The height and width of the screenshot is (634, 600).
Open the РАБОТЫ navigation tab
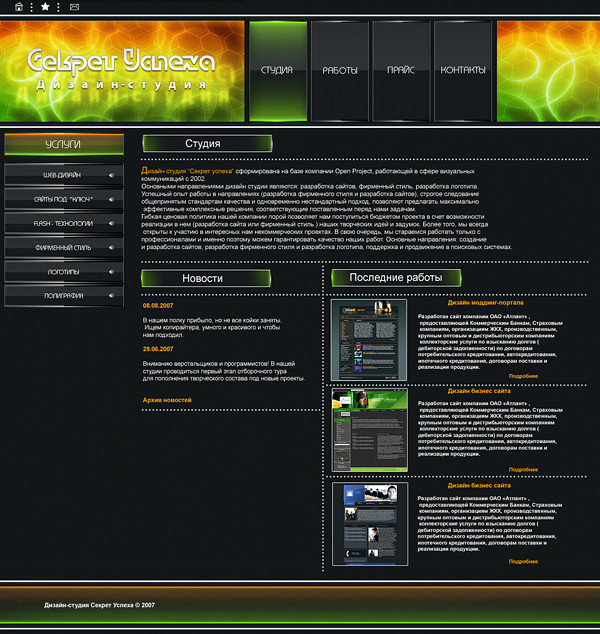(x=340, y=71)
